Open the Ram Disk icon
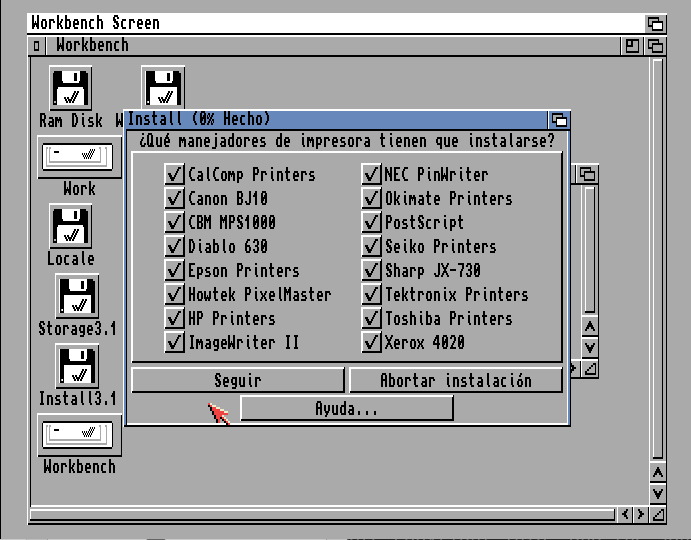This screenshot has height=540, width=691. (x=70, y=89)
